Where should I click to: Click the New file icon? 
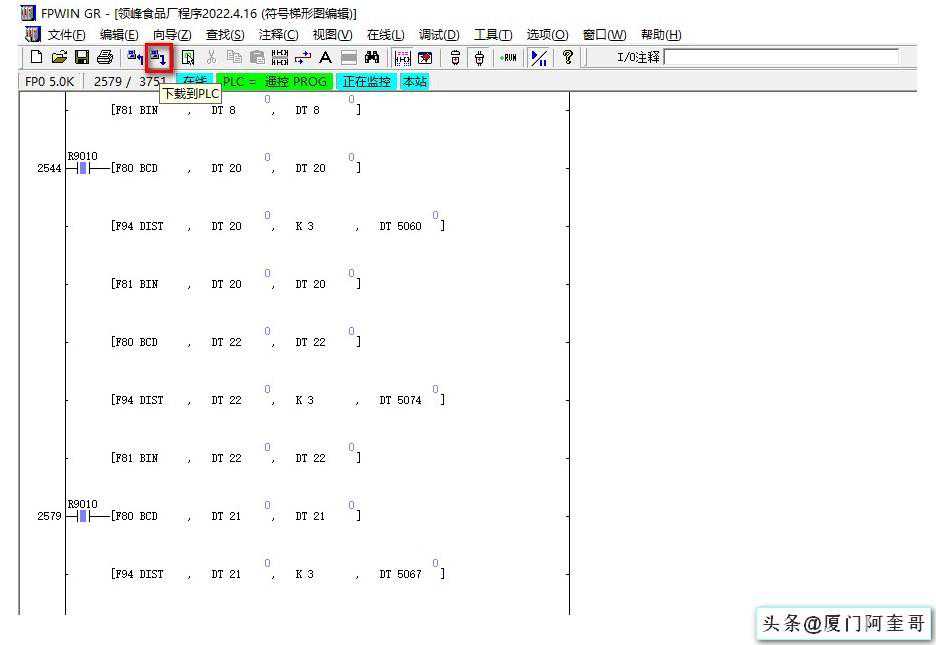(x=37, y=58)
